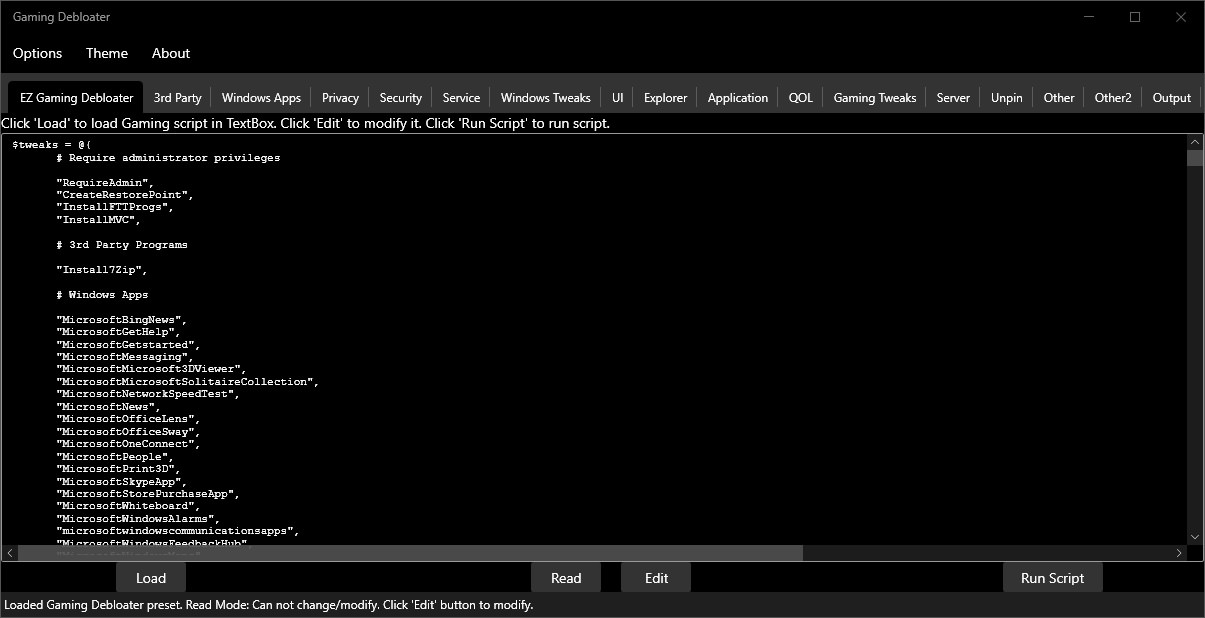This screenshot has height=618, width=1205.
Task: Open the Theme menu
Action: [x=106, y=53]
